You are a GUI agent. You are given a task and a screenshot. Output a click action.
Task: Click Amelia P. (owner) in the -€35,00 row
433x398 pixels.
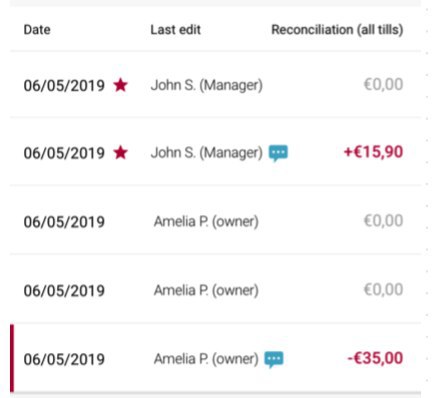click(x=206, y=359)
